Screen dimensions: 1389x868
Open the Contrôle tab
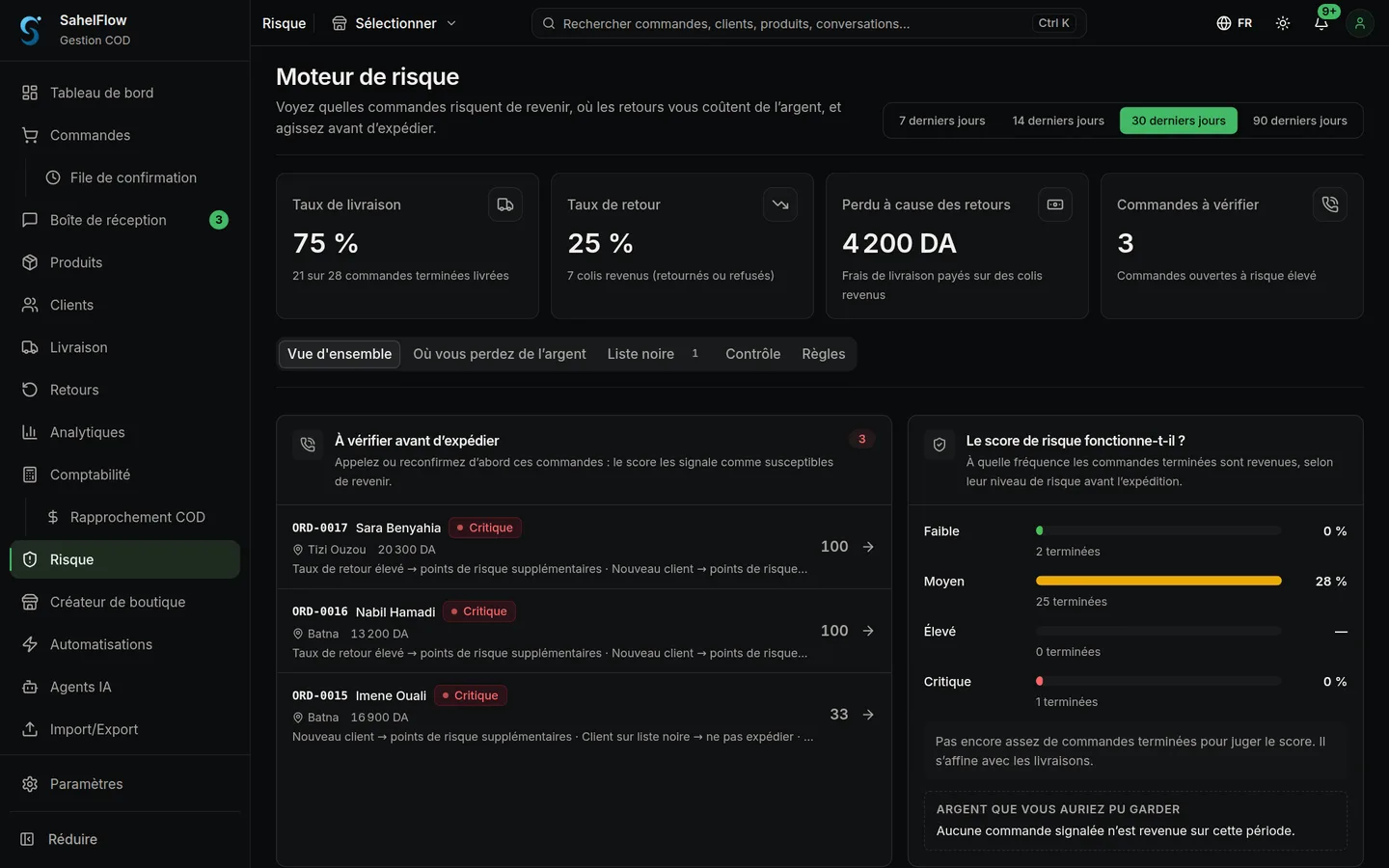[753, 354]
